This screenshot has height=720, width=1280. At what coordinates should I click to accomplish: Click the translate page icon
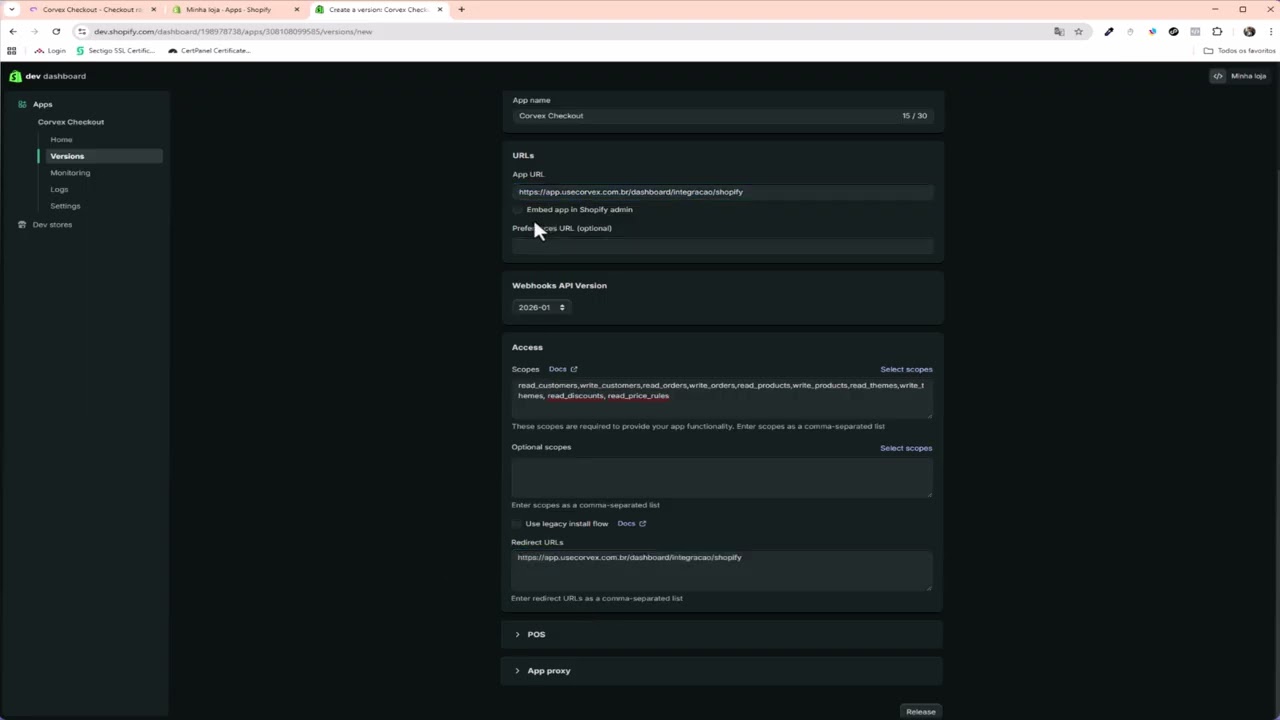click(1059, 31)
